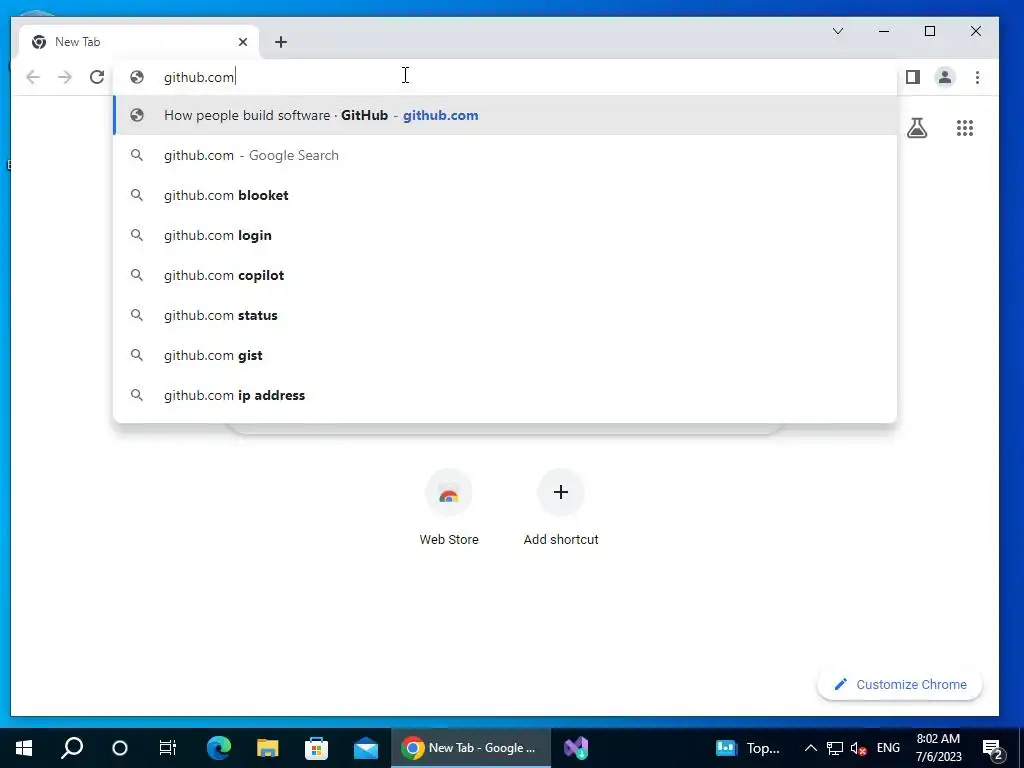1024x768 pixels.
Task: Click the browser back arrow
Action: pos(33,77)
